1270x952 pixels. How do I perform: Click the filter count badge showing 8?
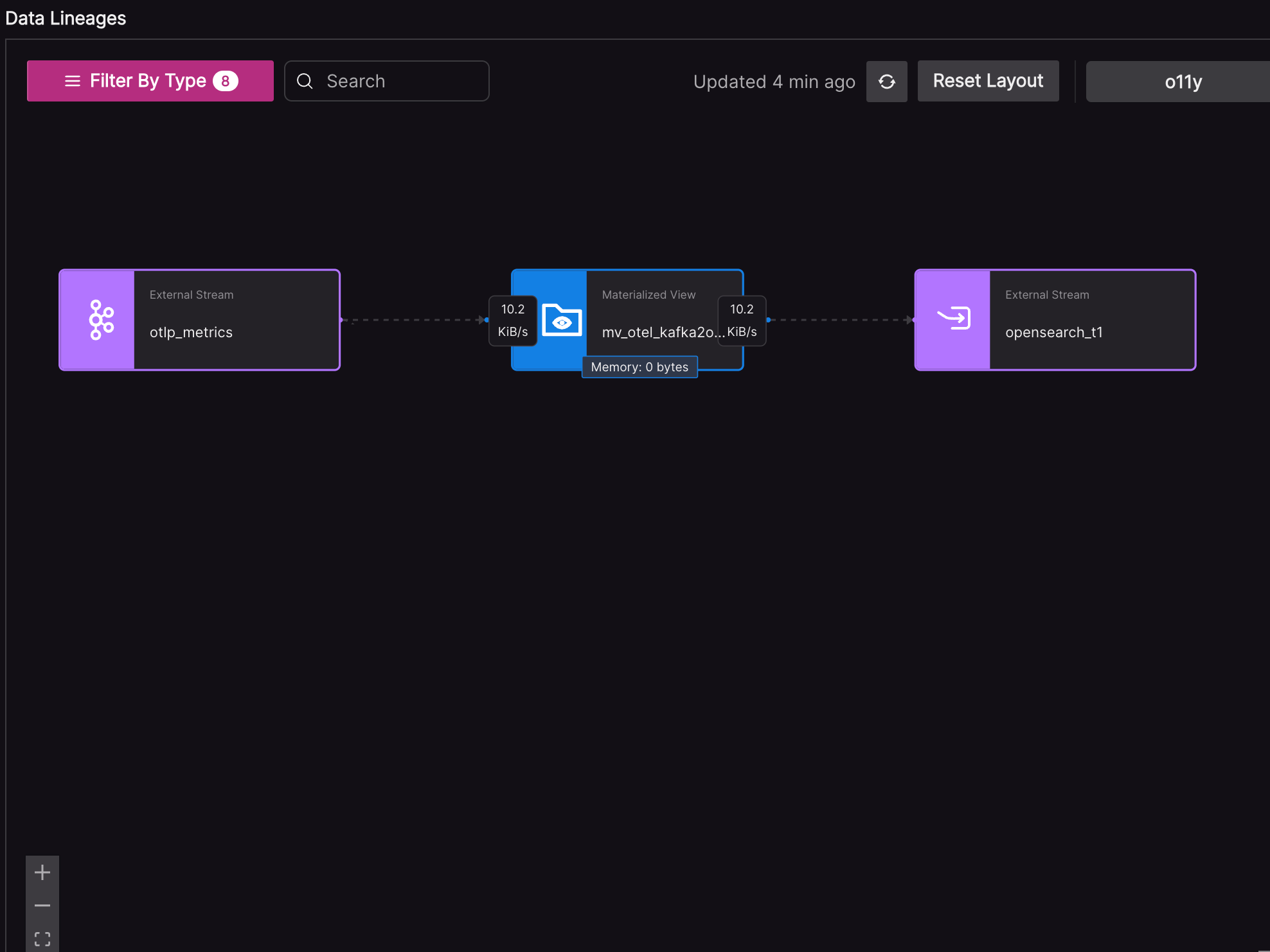(x=226, y=81)
